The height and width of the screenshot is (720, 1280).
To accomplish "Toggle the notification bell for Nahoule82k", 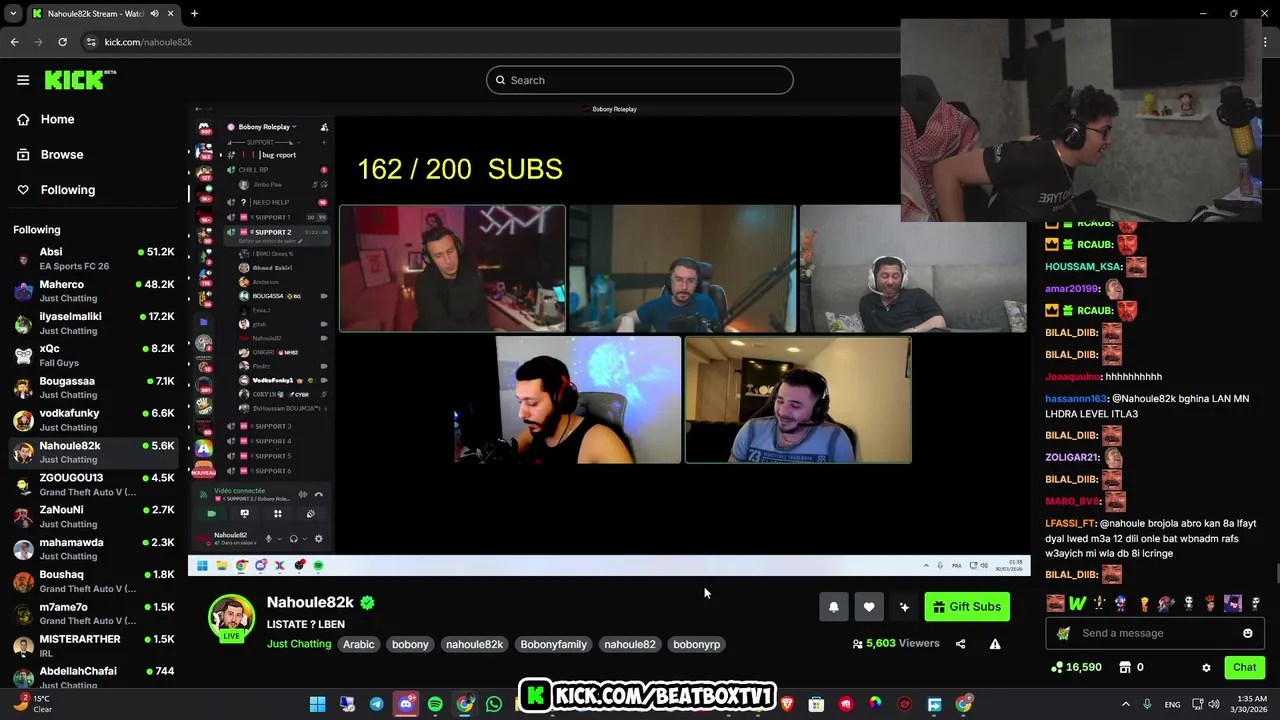I will point(834,607).
